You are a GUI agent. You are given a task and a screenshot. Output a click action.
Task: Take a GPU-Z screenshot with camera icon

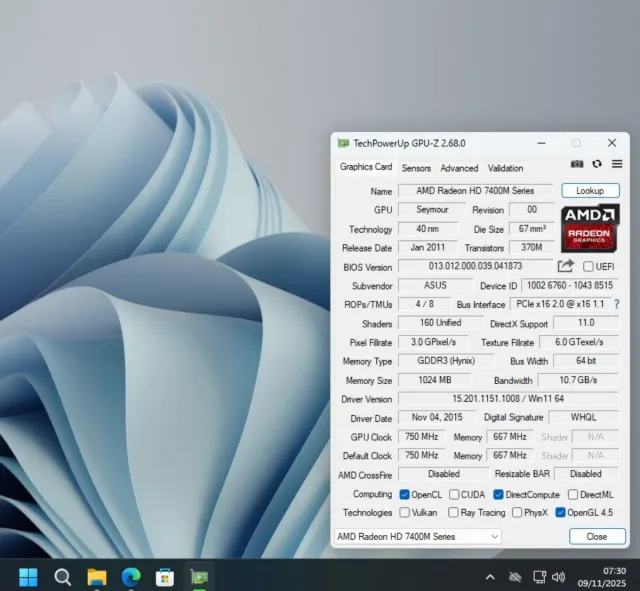[577, 164]
